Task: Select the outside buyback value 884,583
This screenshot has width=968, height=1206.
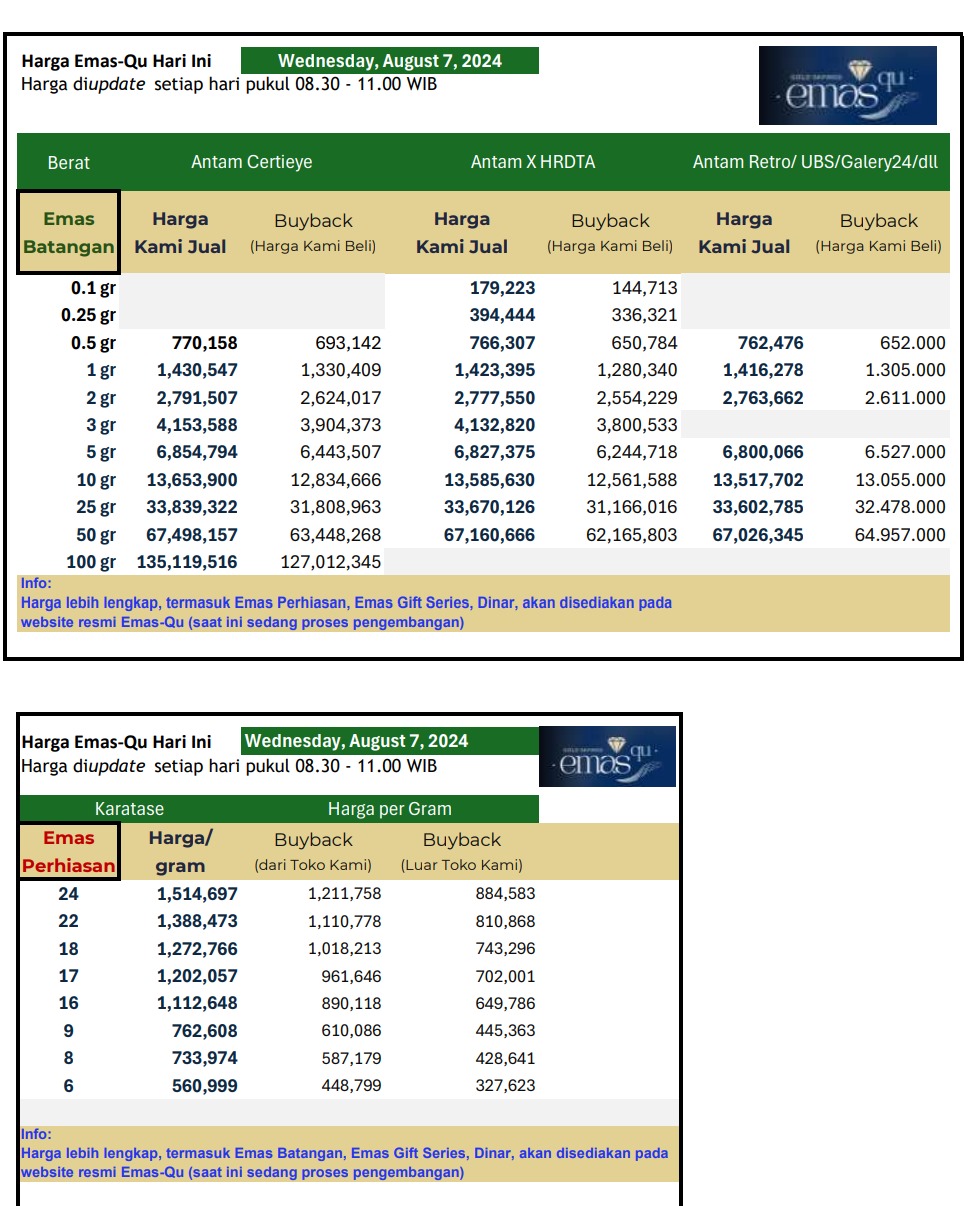Action: click(506, 894)
